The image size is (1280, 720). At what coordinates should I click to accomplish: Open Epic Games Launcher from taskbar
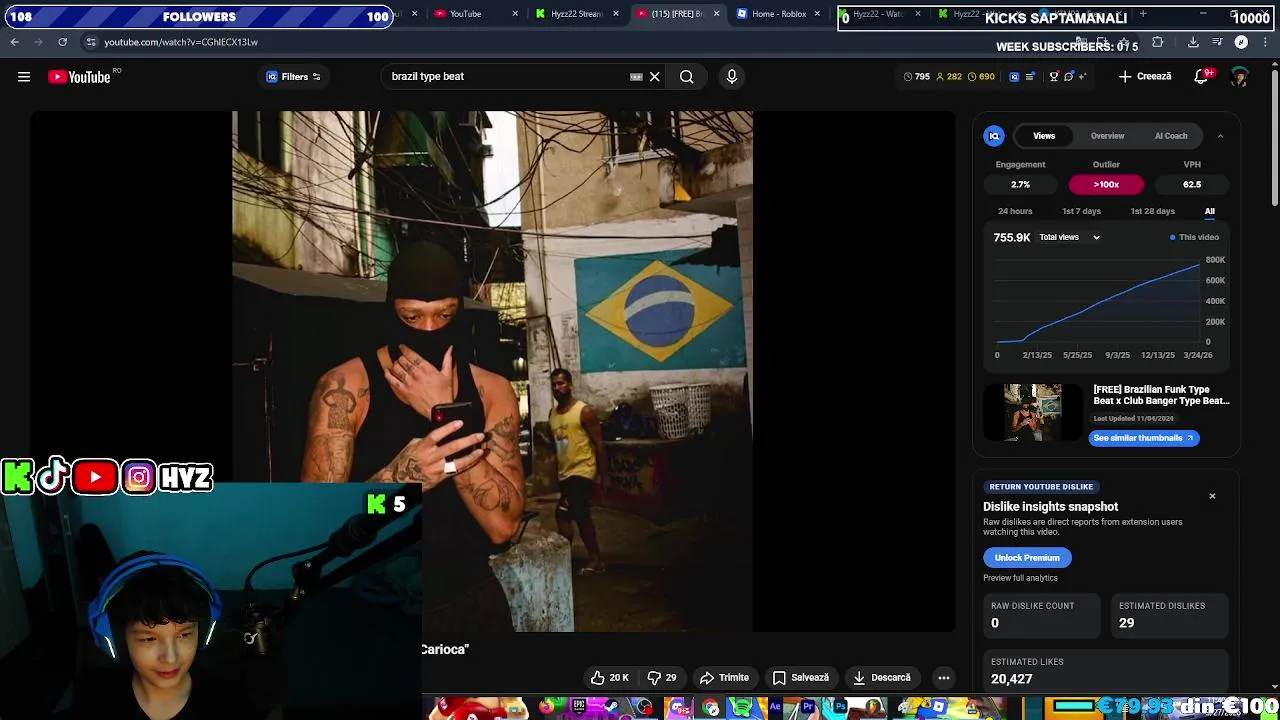(x=579, y=707)
